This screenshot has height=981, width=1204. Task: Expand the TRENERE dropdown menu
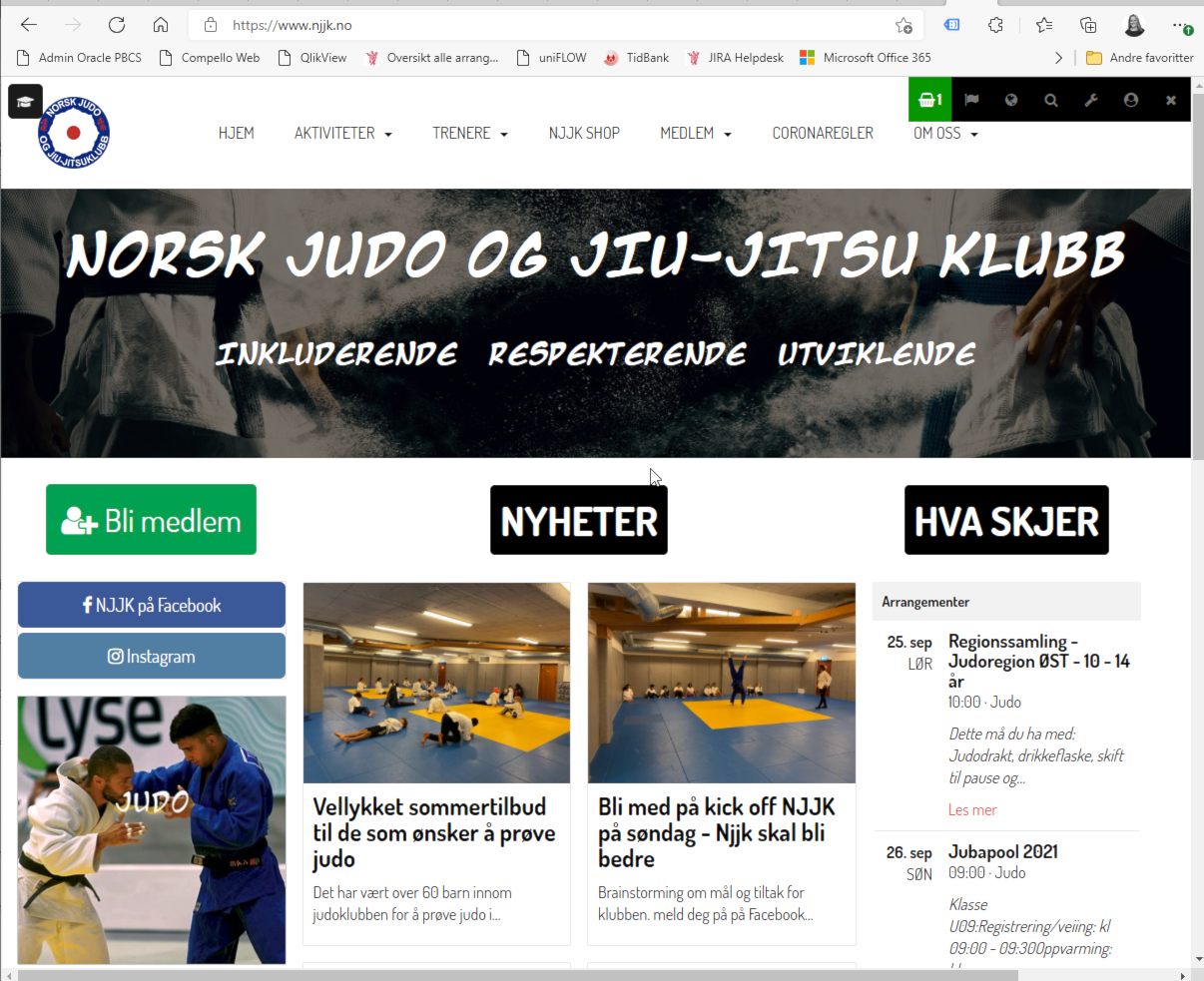[469, 134]
